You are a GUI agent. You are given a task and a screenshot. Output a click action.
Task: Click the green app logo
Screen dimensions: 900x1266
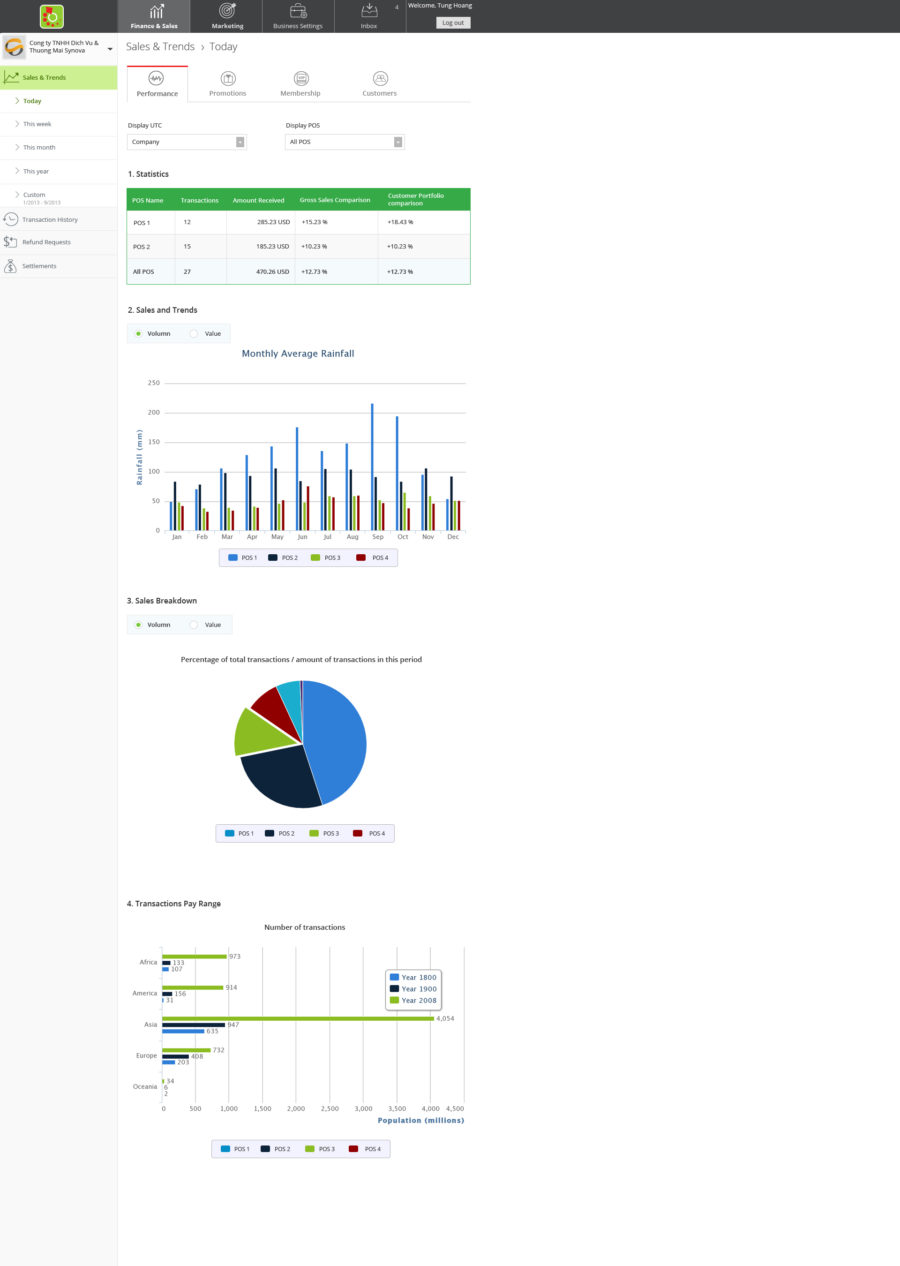(x=52, y=16)
